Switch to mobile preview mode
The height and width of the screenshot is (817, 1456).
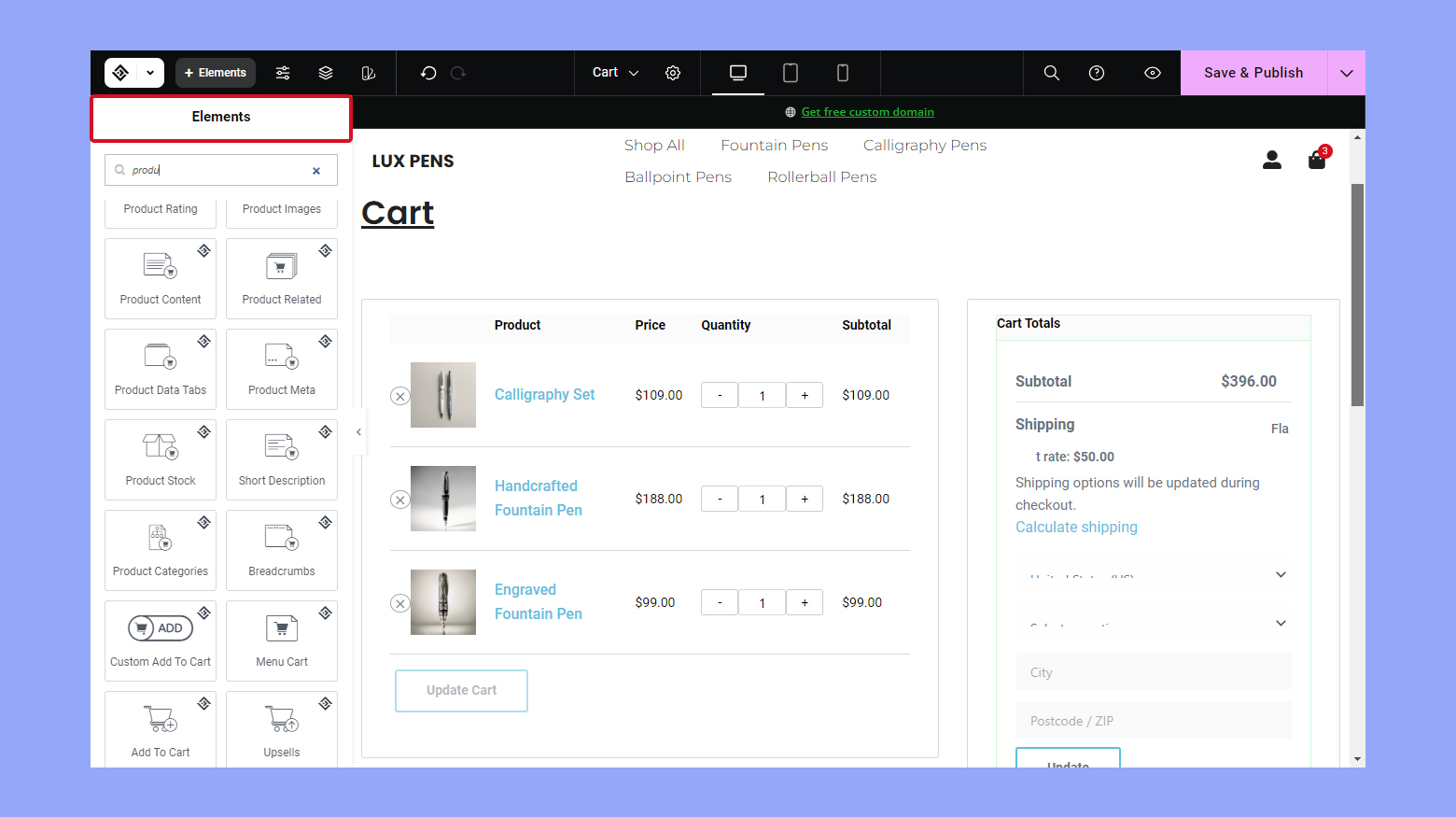point(842,72)
